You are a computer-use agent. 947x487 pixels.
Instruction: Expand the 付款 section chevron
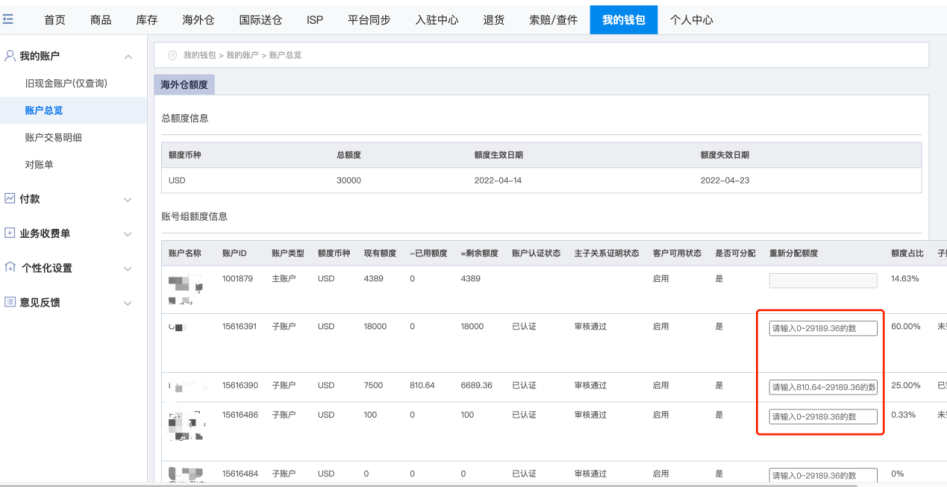click(x=128, y=199)
